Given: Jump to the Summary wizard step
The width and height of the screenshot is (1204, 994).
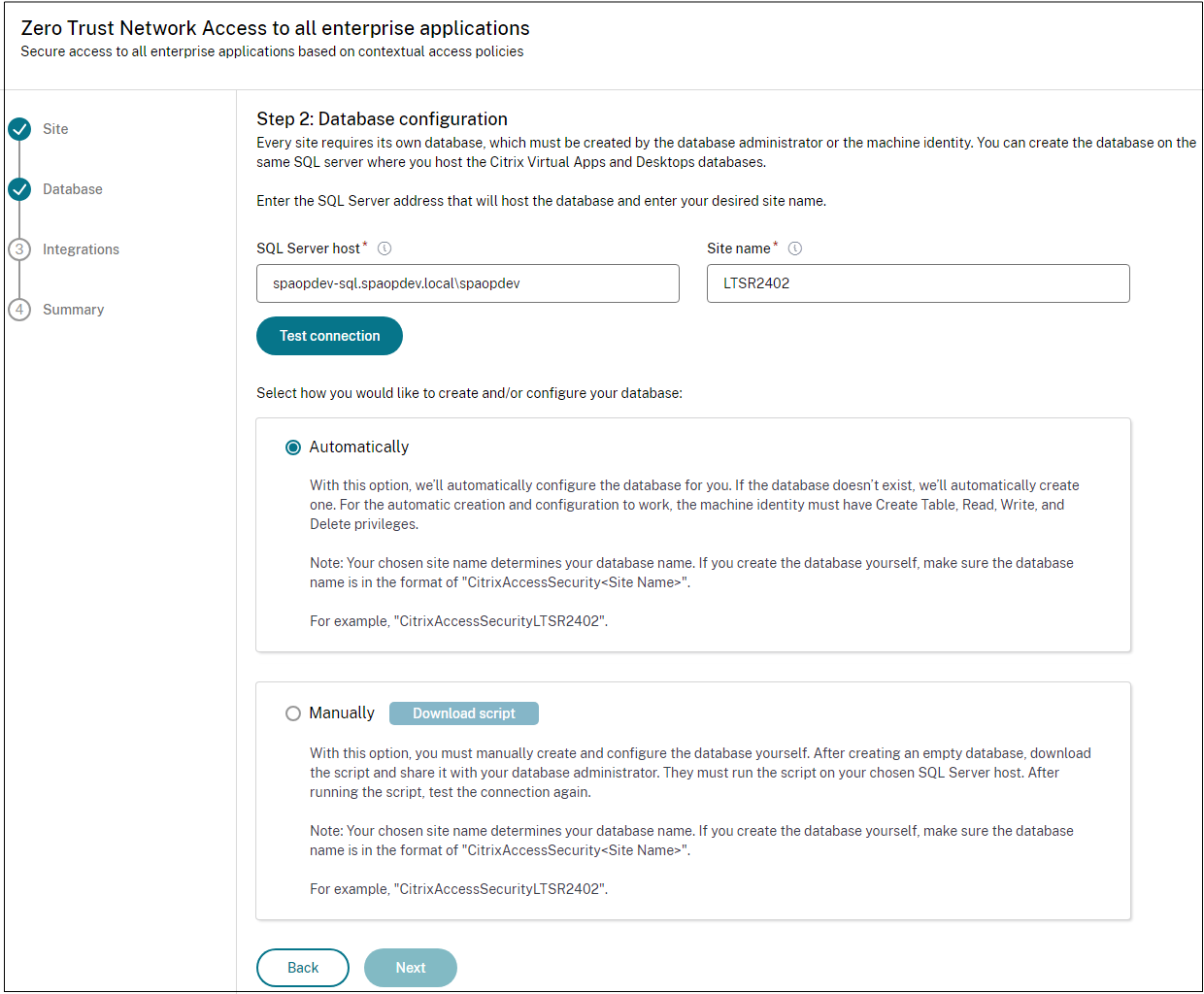Looking at the screenshot, I should tap(73, 310).
